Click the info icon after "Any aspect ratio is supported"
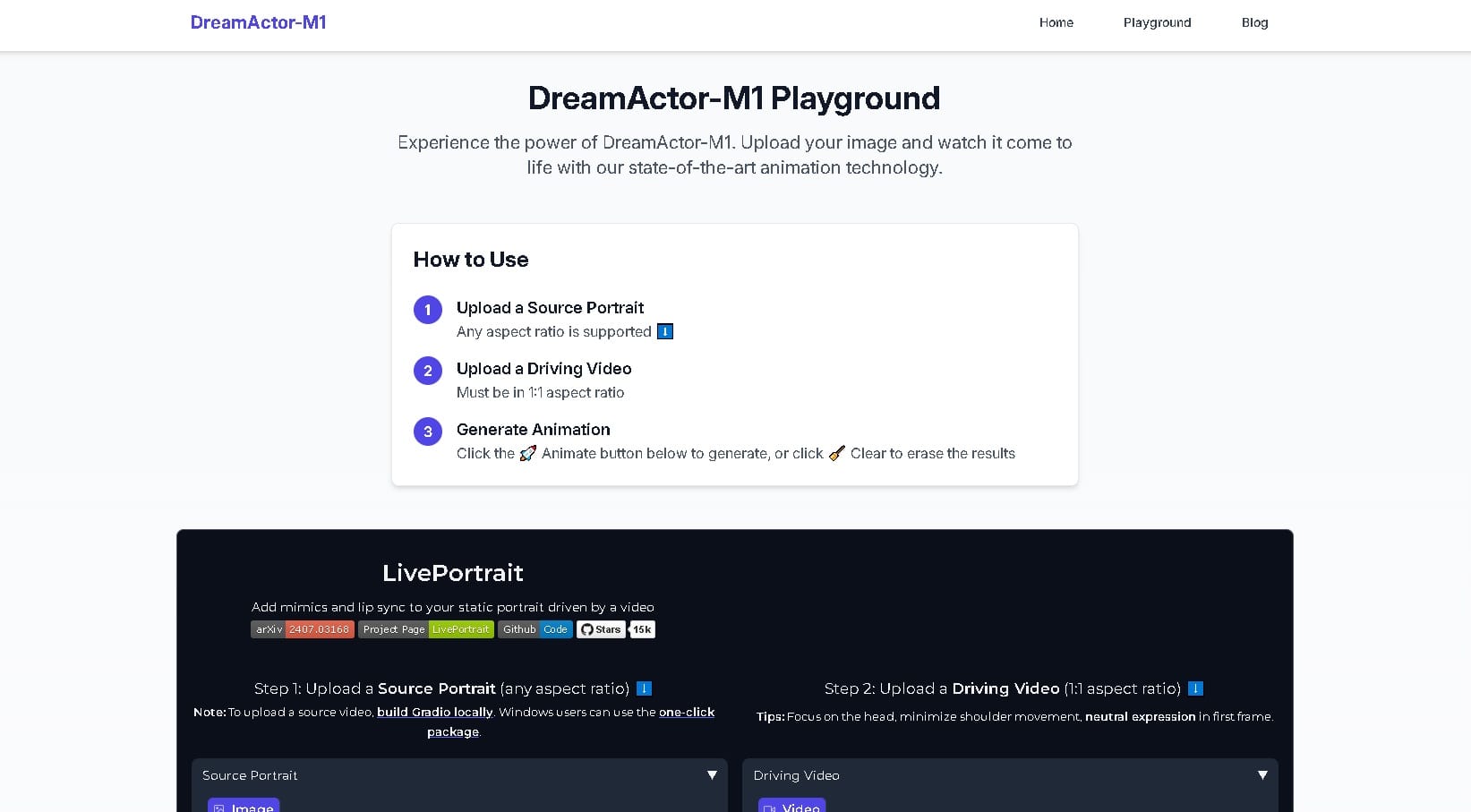Image resolution: width=1471 pixels, height=812 pixels. pos(664,331)
